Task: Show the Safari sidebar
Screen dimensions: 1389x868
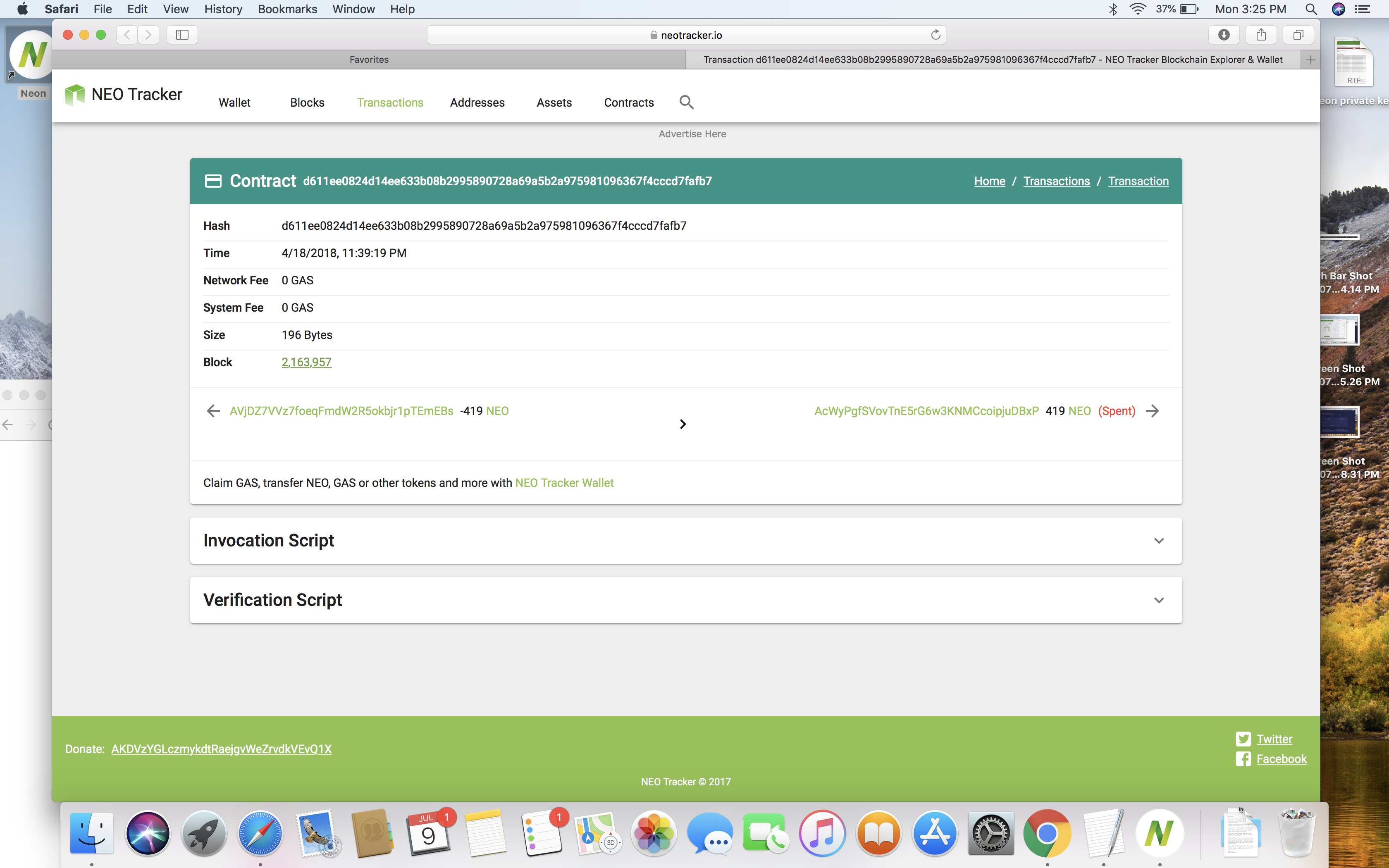Action: point(182,35)
